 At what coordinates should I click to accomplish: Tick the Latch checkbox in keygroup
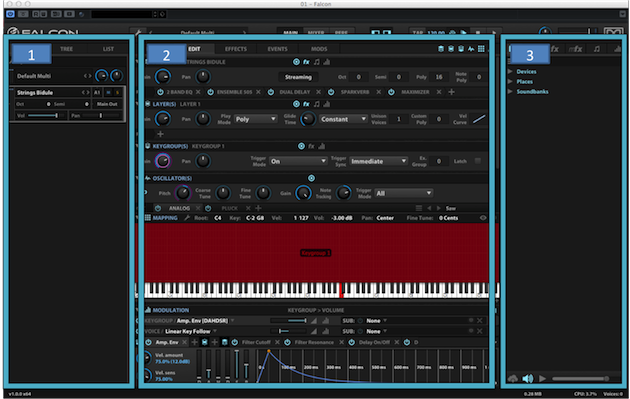(478, 161)
